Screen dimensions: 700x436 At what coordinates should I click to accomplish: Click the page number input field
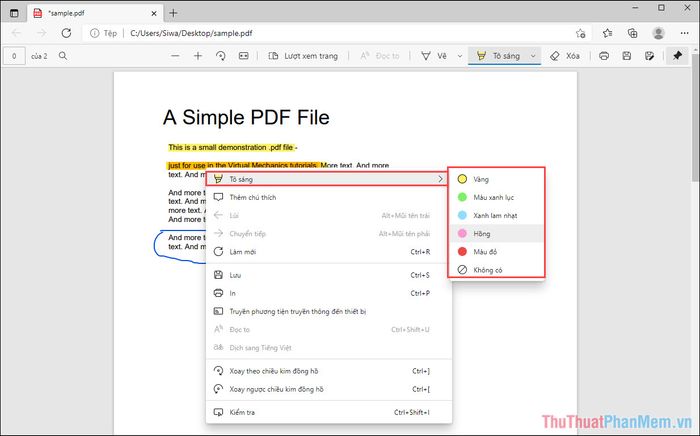14,56
